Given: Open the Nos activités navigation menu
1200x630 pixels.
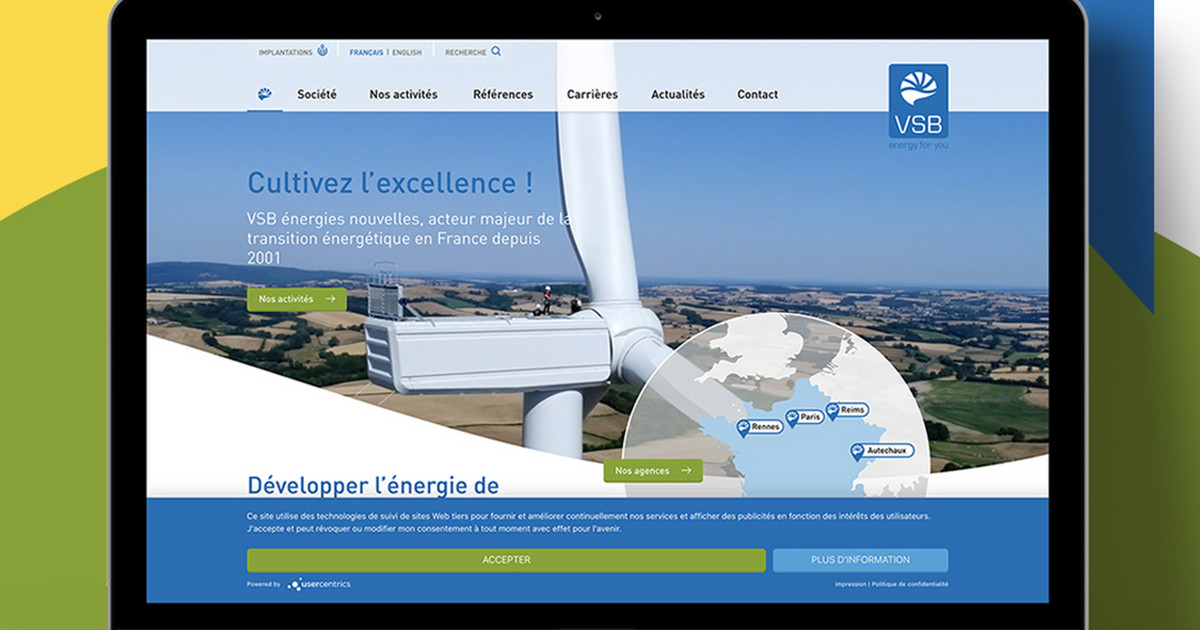Looking at the screenshot, I should point(403,94).
